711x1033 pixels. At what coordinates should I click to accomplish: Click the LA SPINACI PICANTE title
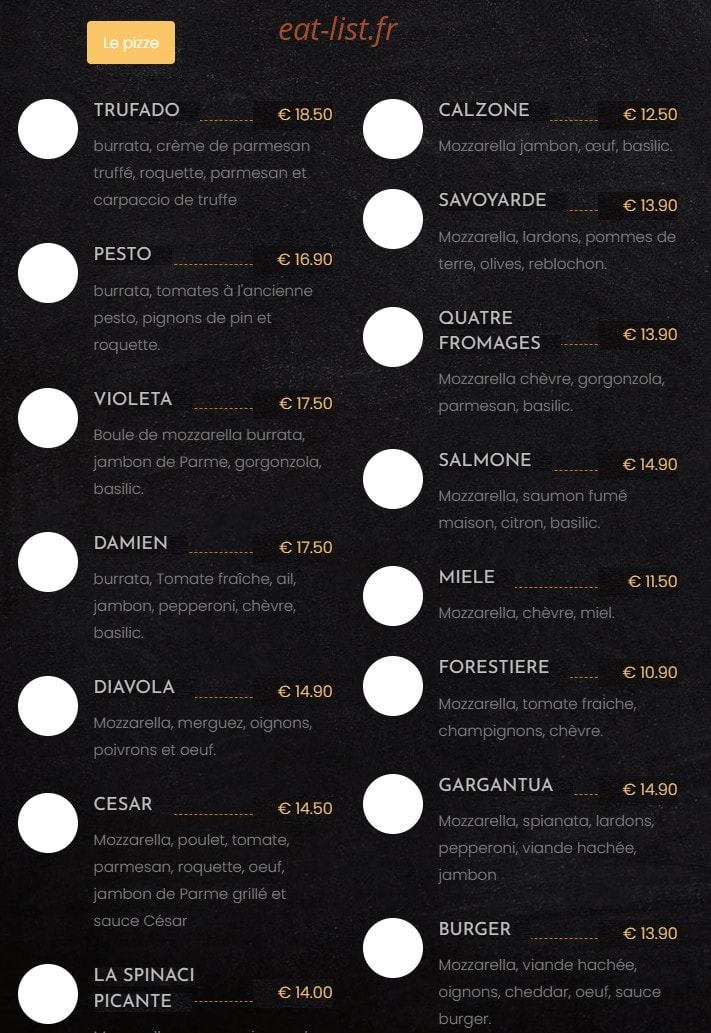pos(144,988)
